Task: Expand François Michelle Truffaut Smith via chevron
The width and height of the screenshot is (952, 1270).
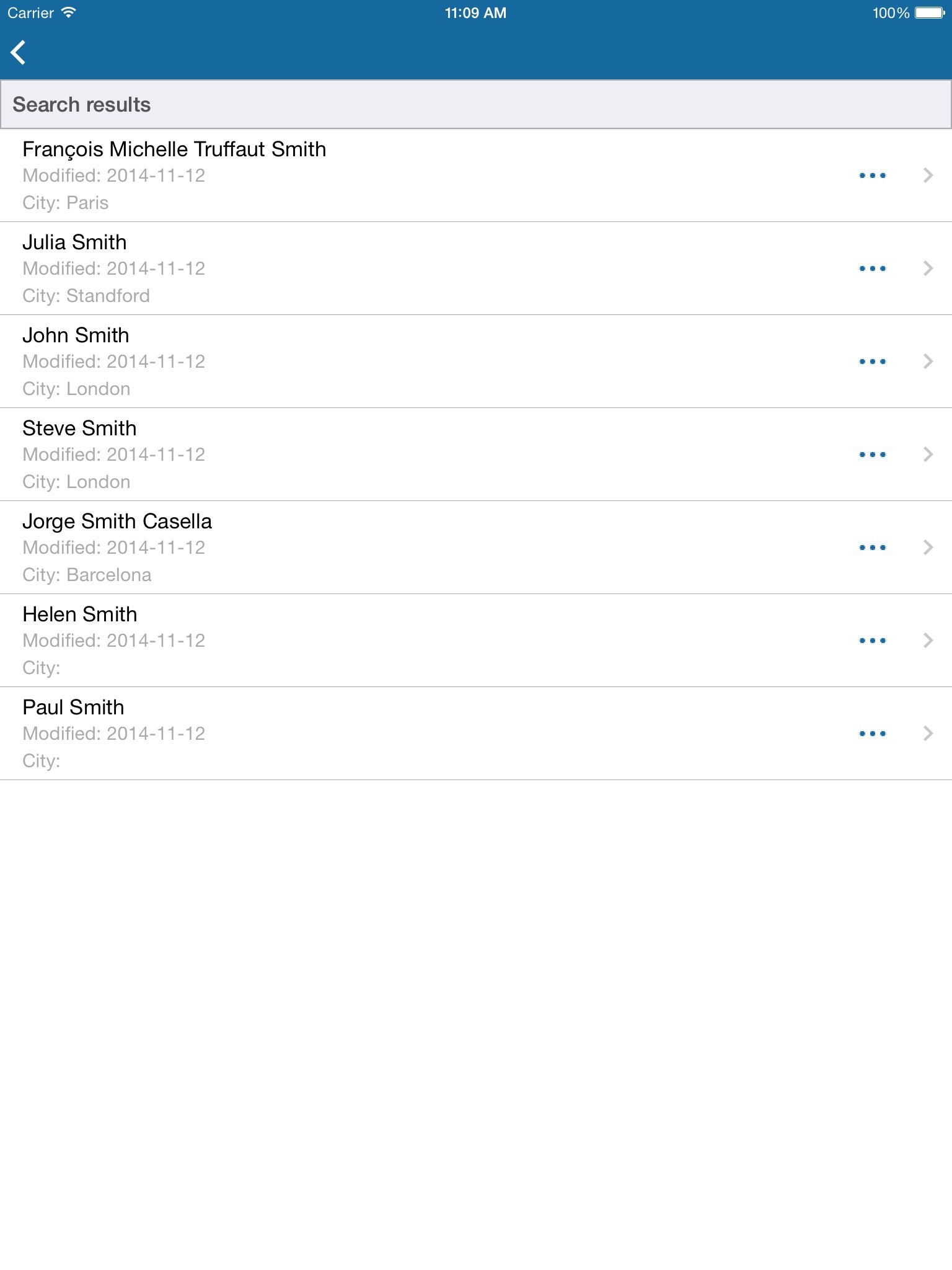Action: tap(928, 175)
